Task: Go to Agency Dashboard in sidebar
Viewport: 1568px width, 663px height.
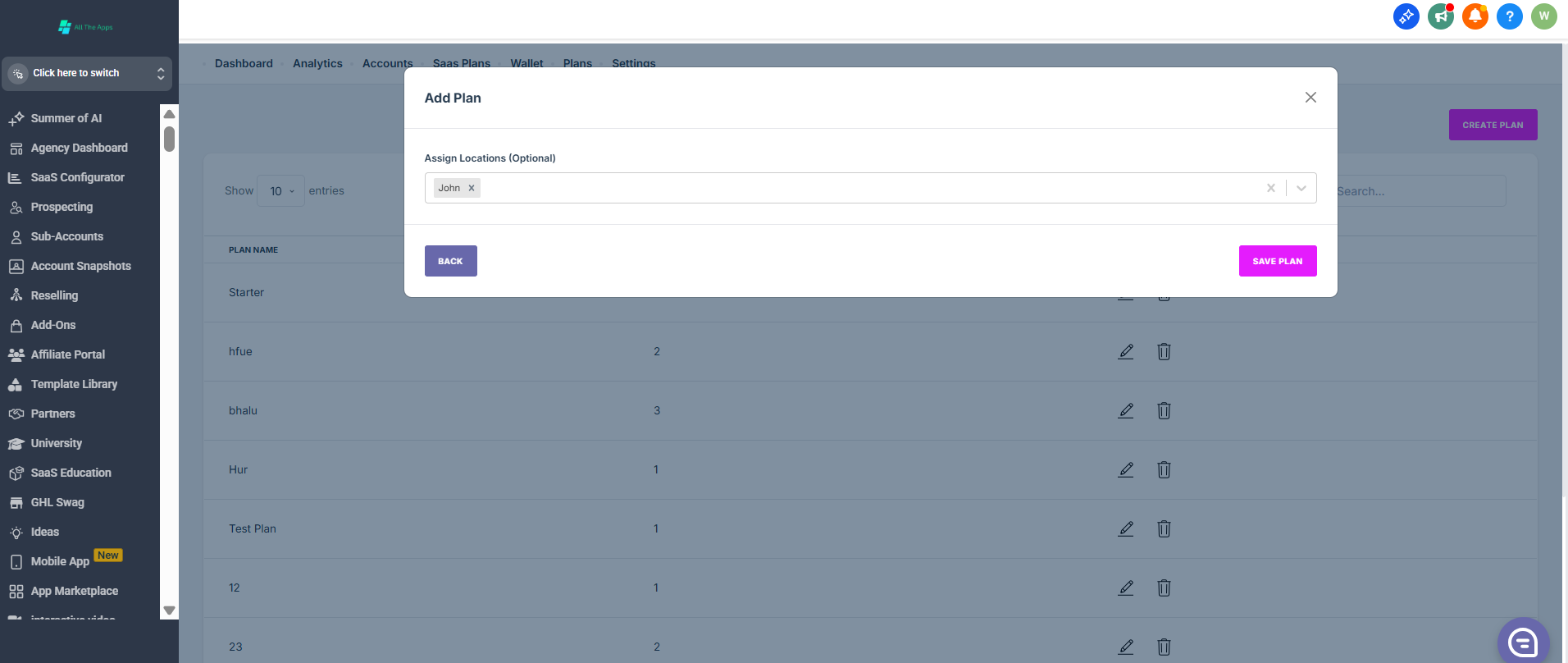Action: click(79, 148)
